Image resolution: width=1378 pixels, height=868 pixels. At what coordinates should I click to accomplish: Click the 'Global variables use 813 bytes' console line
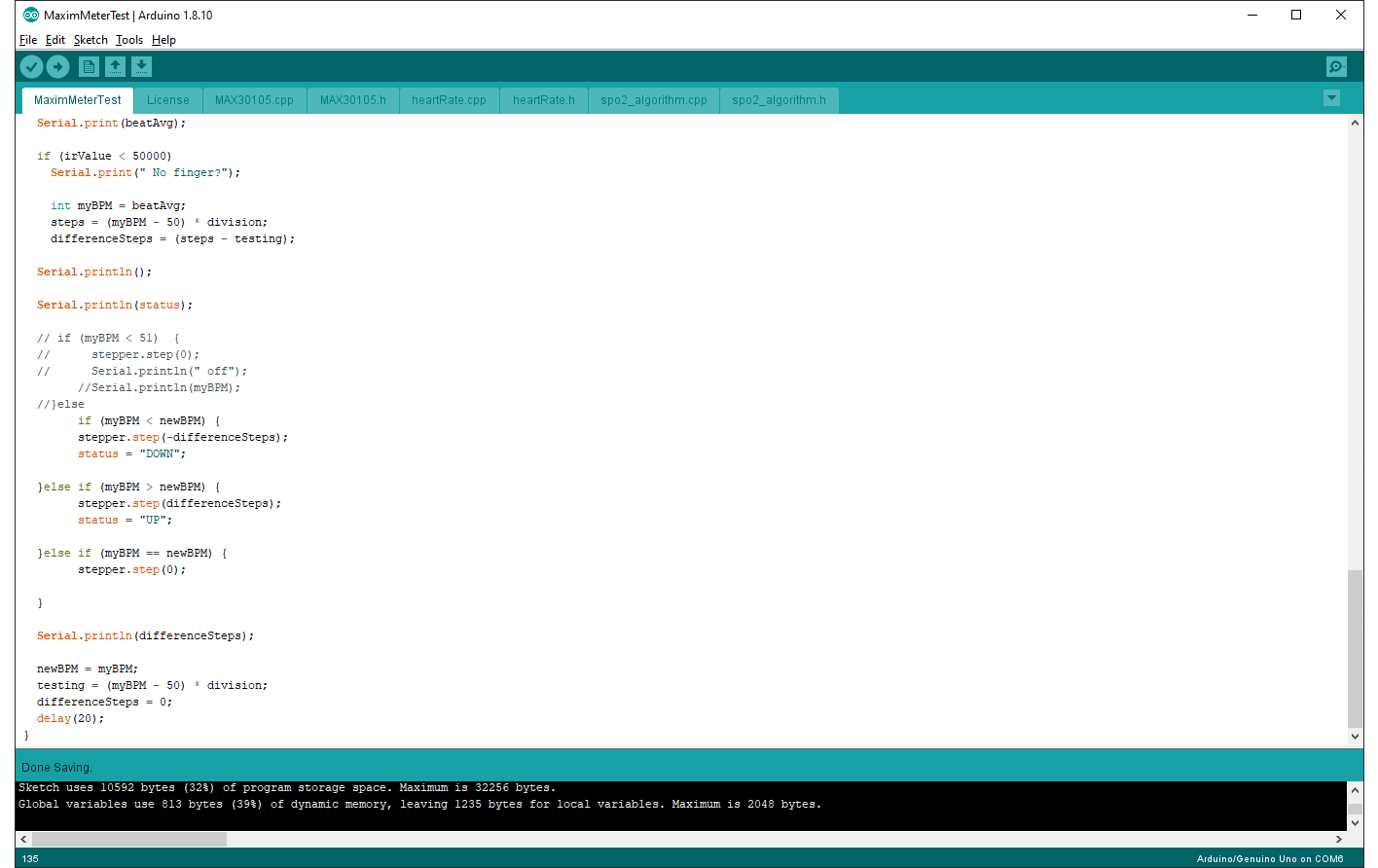click(x=419, y=804)
